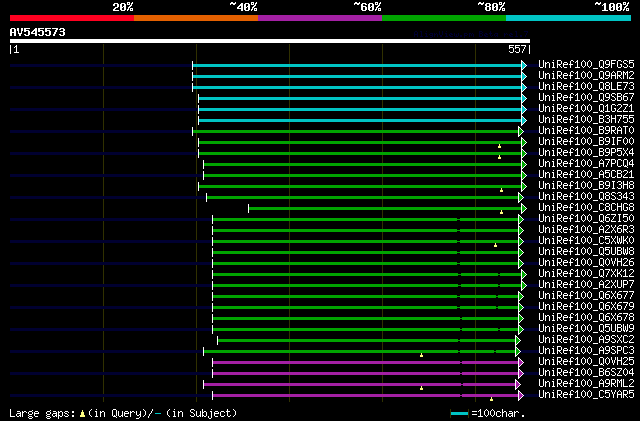Click the green alignment bar for B9RAT0
Image resolution: width=640 pixels, height=421 pixels.
[x=356, y=131]
